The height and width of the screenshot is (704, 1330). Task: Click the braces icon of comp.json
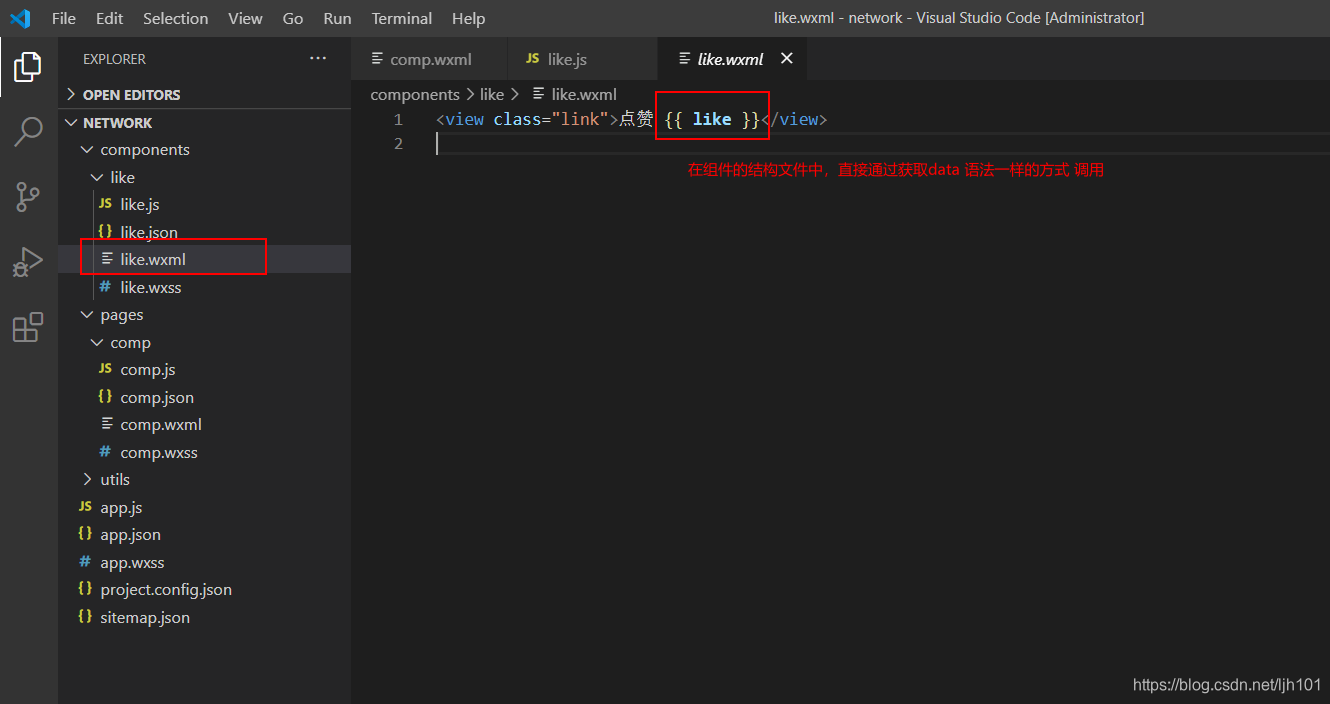point(105,397)
